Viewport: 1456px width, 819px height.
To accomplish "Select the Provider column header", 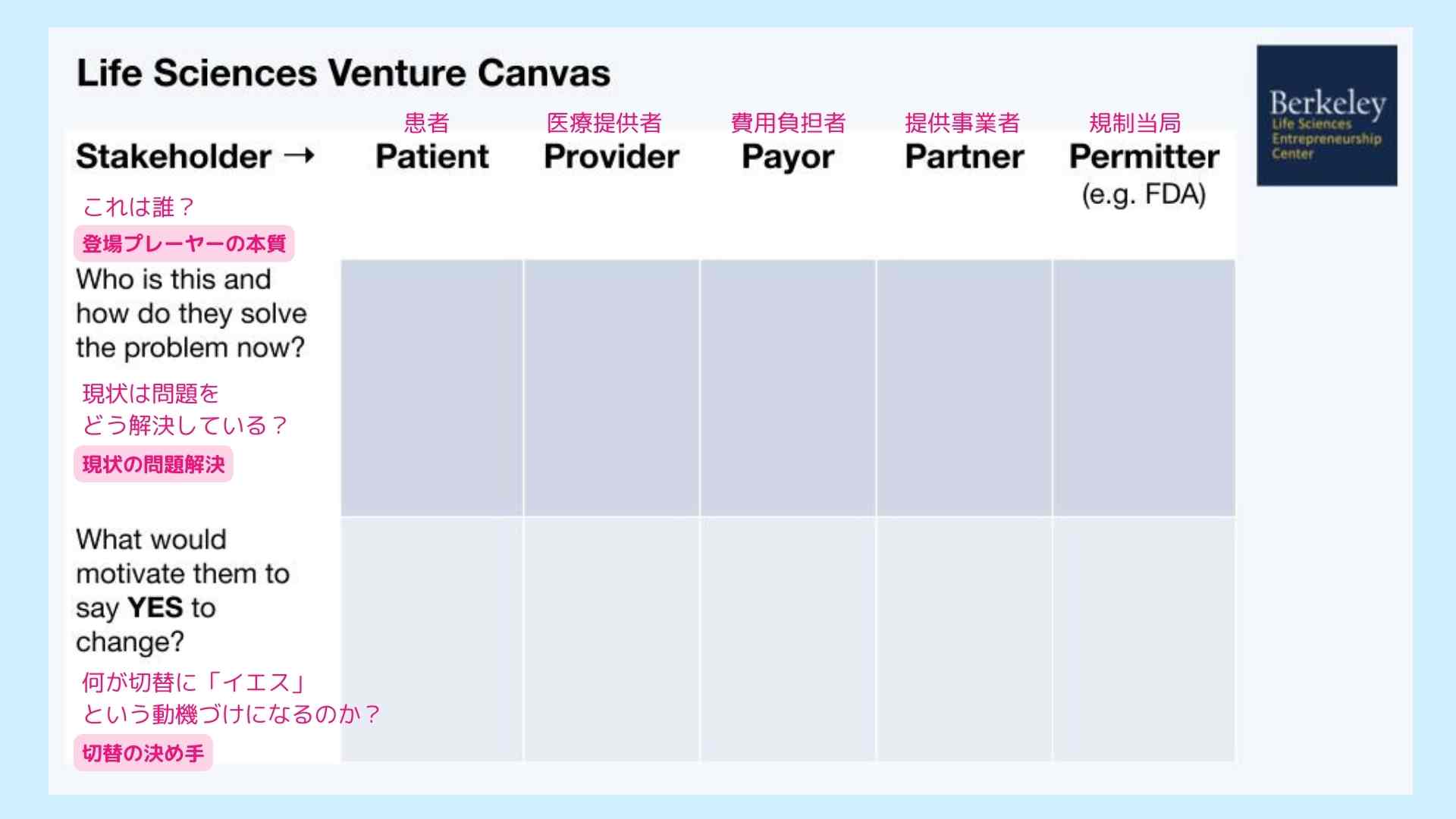I will [x=611, y=156].
